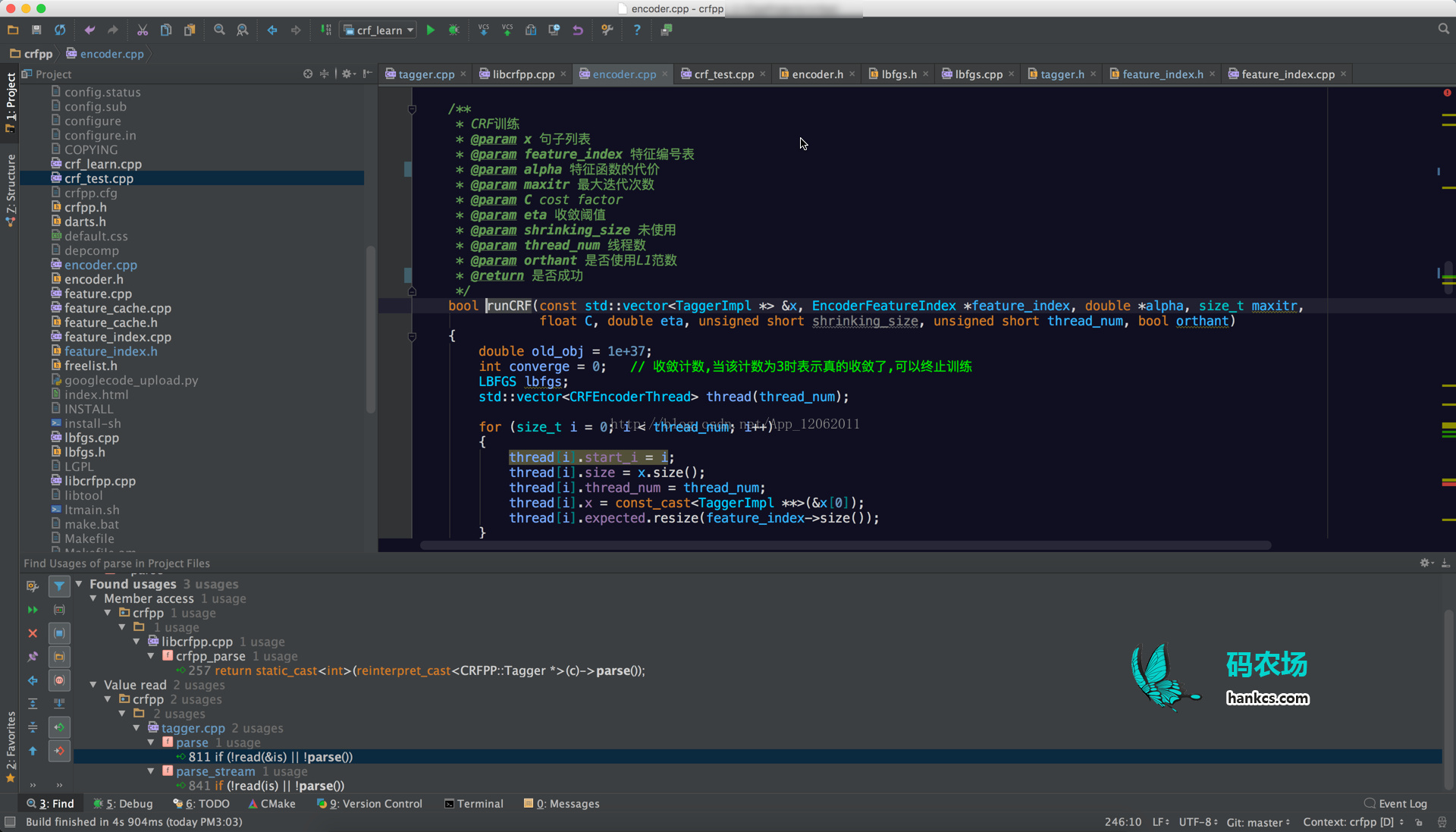1456x832 pixels.
Task: Click the Save All disk icon
Action: [36, 30]
